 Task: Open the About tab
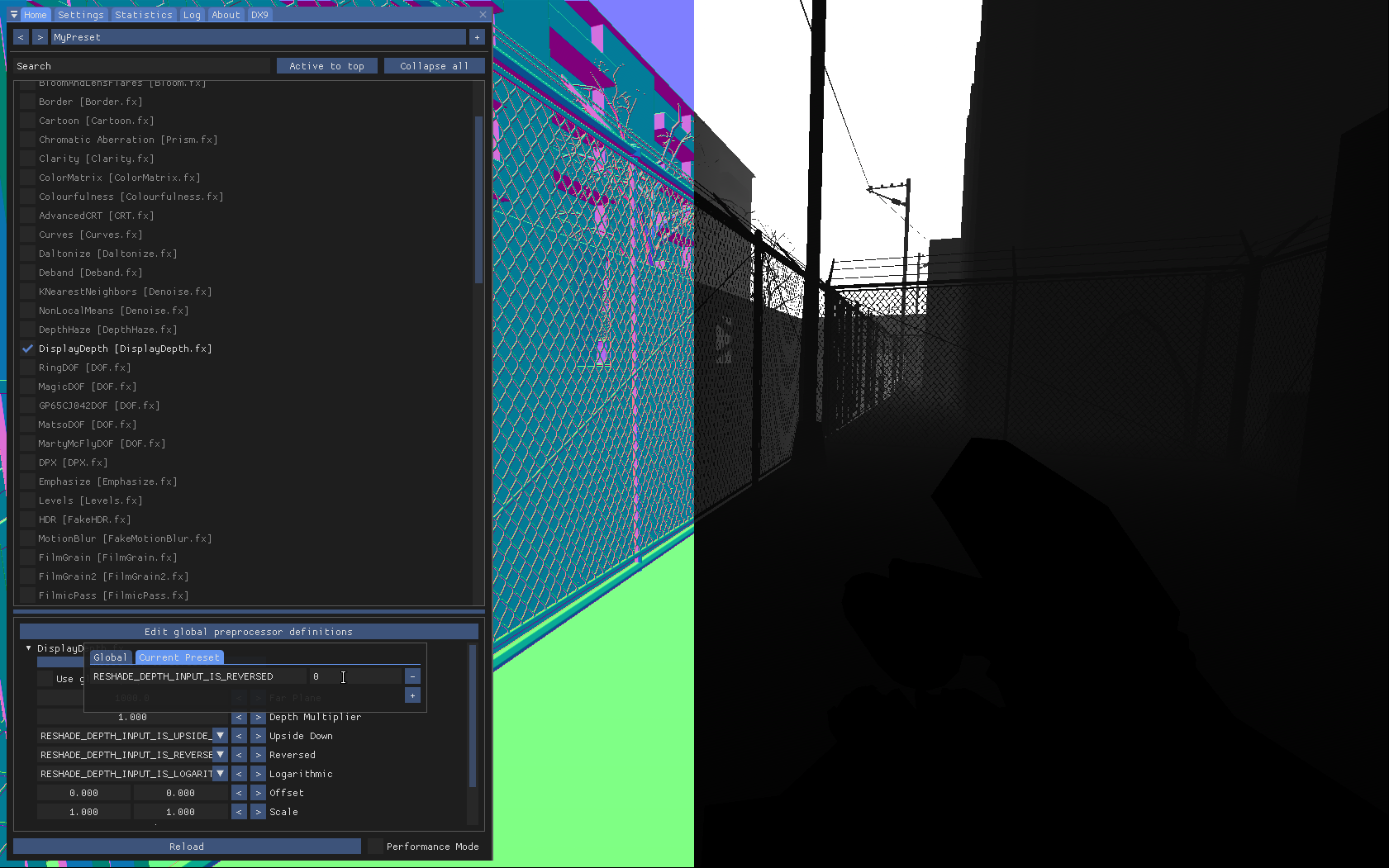pos(226,15)
